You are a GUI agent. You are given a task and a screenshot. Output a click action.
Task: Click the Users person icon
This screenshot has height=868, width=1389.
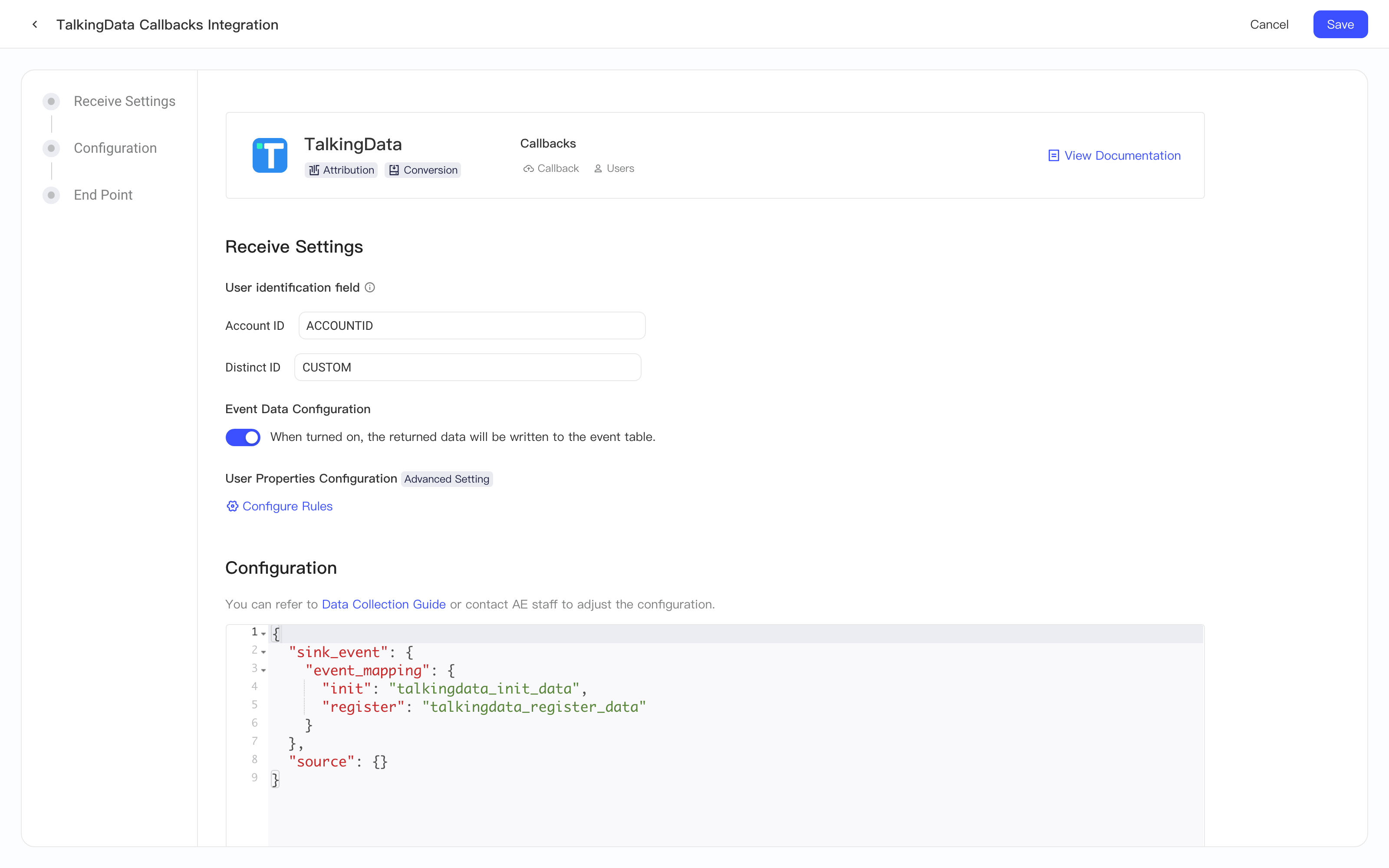tap(598, 169)
